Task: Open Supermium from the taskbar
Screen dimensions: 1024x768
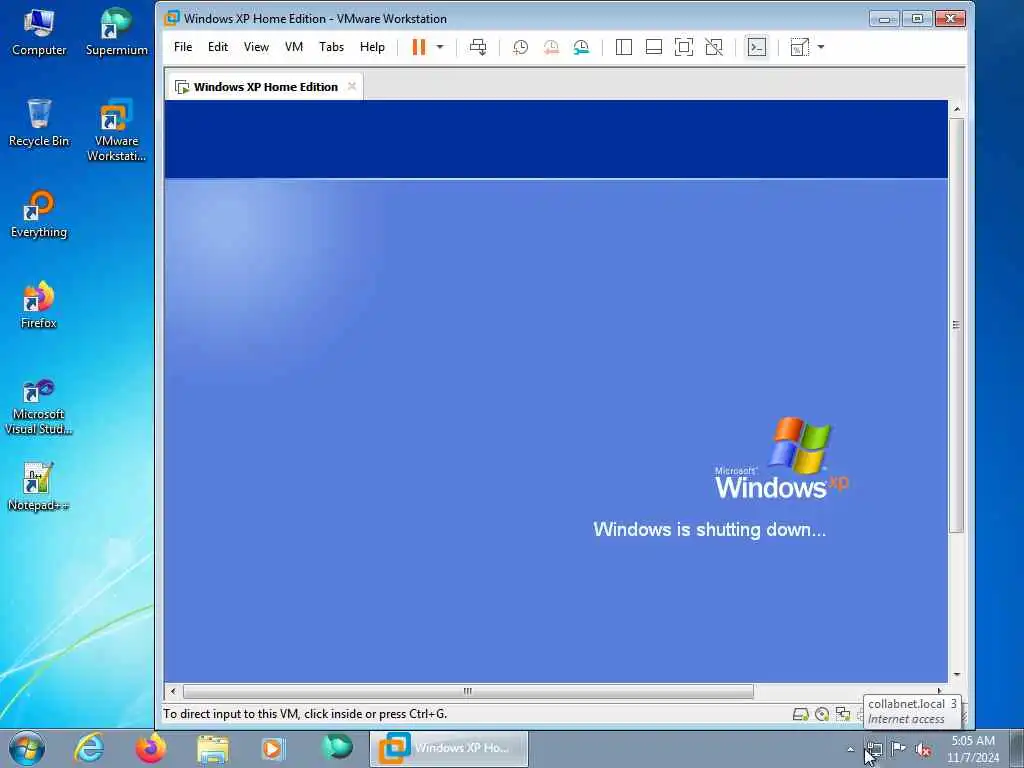Action: click(x=337, y=748)
